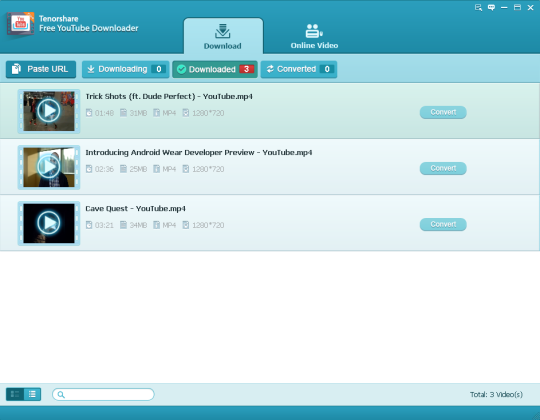Image resolution: width=540 pixels, height=420 pixels.
Task: Play the Introducing Android Wear thumbnail
Action: [49, 167]
